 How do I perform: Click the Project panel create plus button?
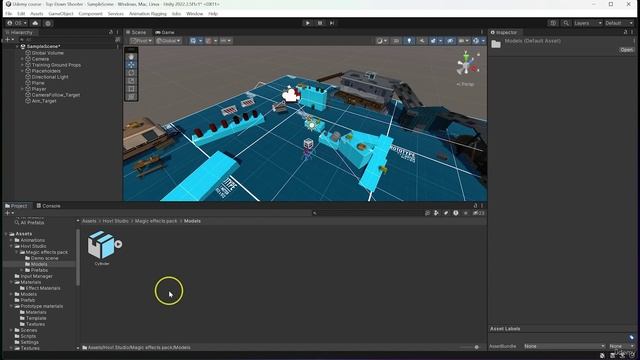point(9,213)
